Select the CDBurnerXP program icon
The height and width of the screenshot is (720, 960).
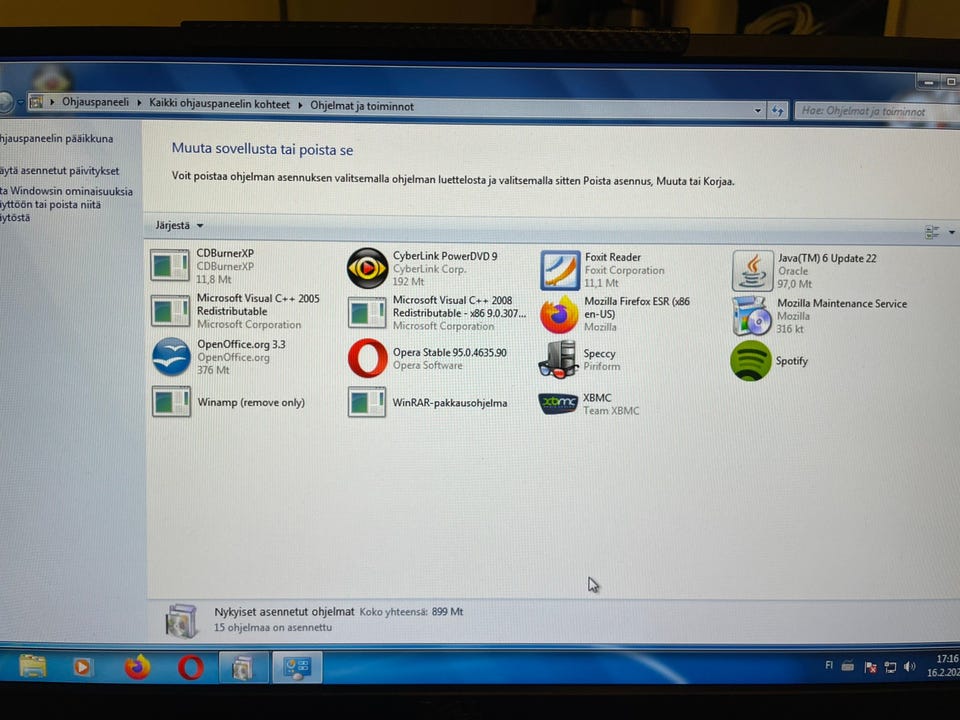pyautogui.click(x=170, y=265)
